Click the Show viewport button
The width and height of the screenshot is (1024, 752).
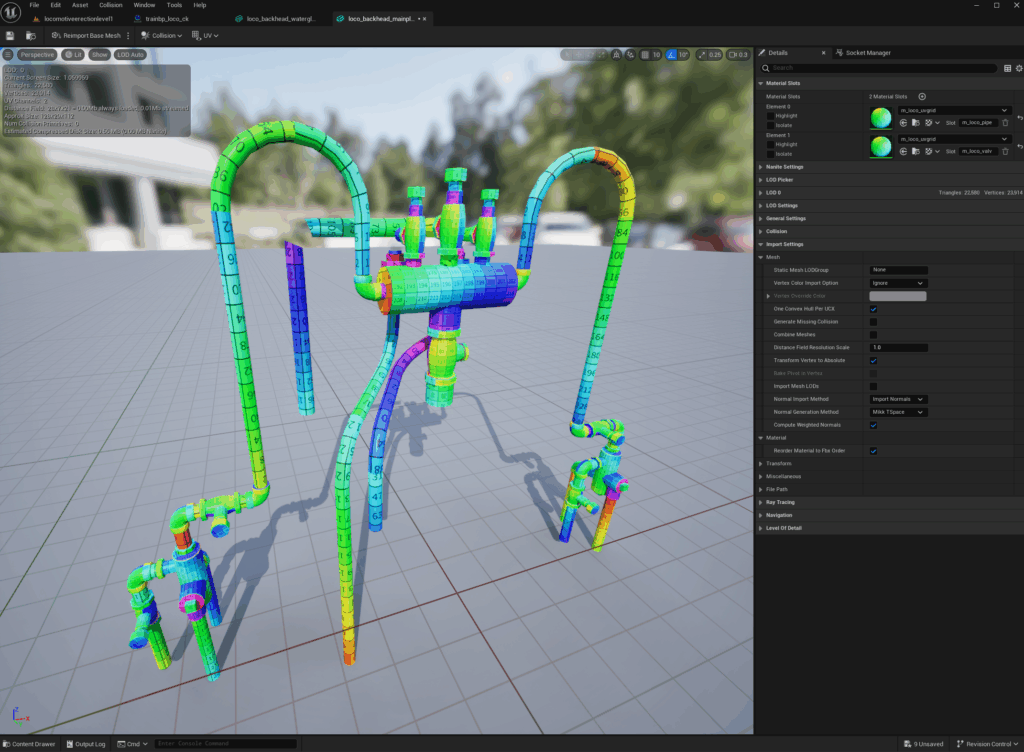pos(99,55)
